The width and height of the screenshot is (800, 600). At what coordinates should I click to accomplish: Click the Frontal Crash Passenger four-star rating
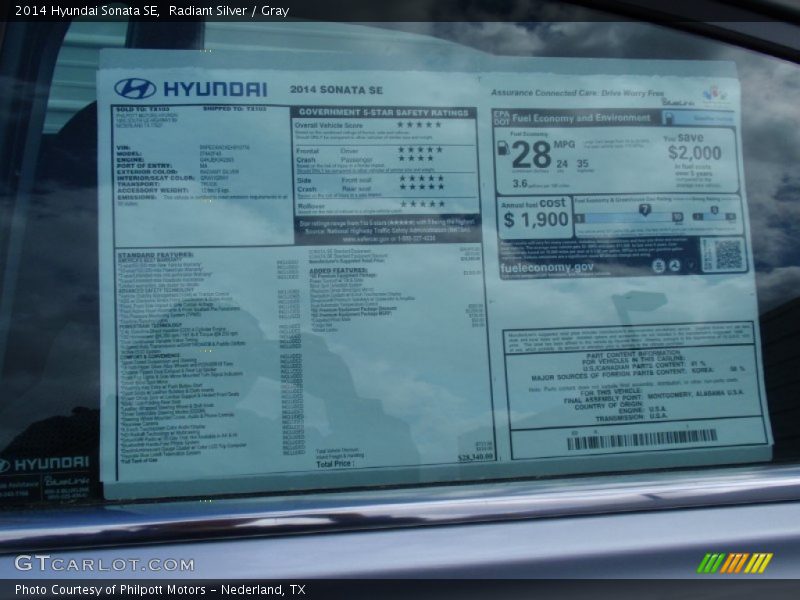416,158
